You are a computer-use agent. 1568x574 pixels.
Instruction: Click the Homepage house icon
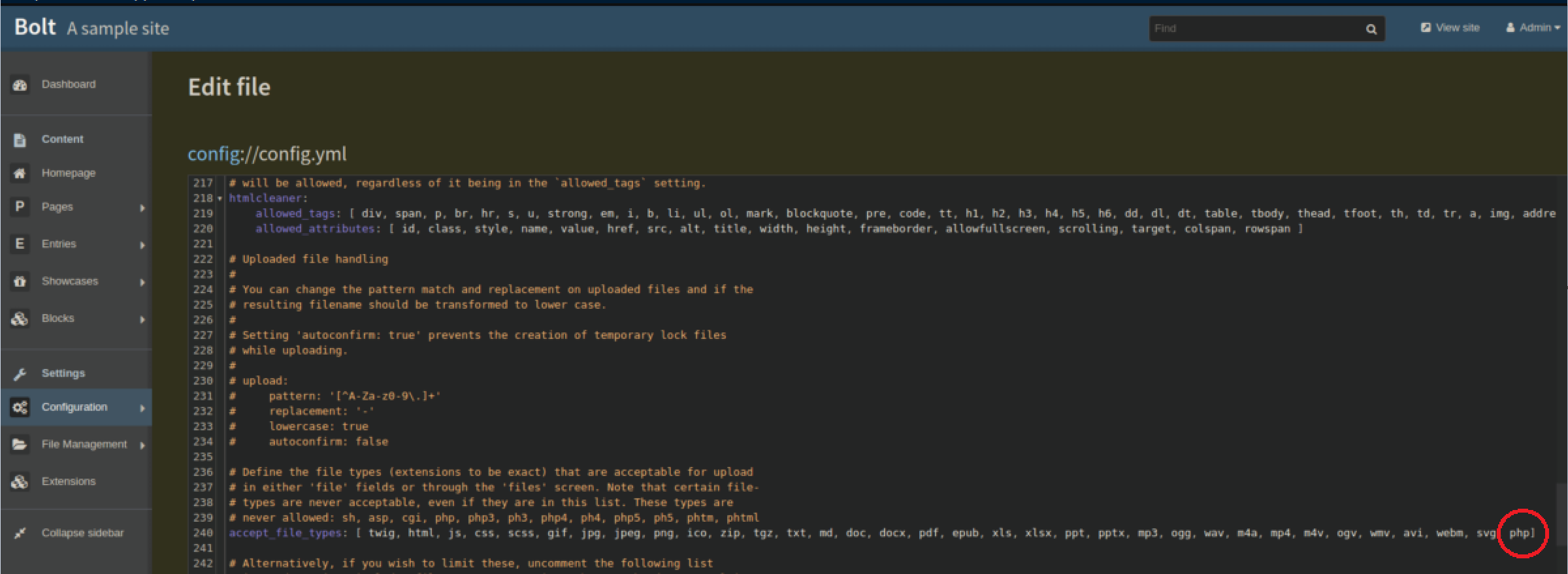(20, 173)
